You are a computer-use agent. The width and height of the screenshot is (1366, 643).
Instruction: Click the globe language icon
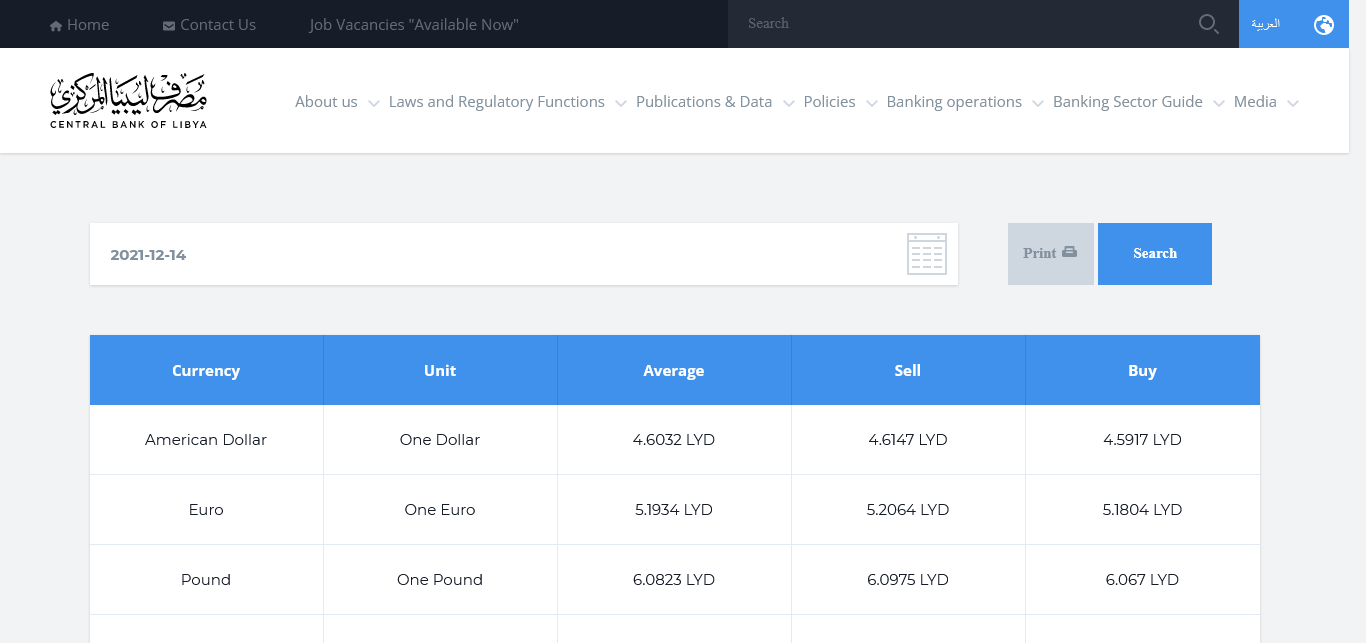(1323, 25)
